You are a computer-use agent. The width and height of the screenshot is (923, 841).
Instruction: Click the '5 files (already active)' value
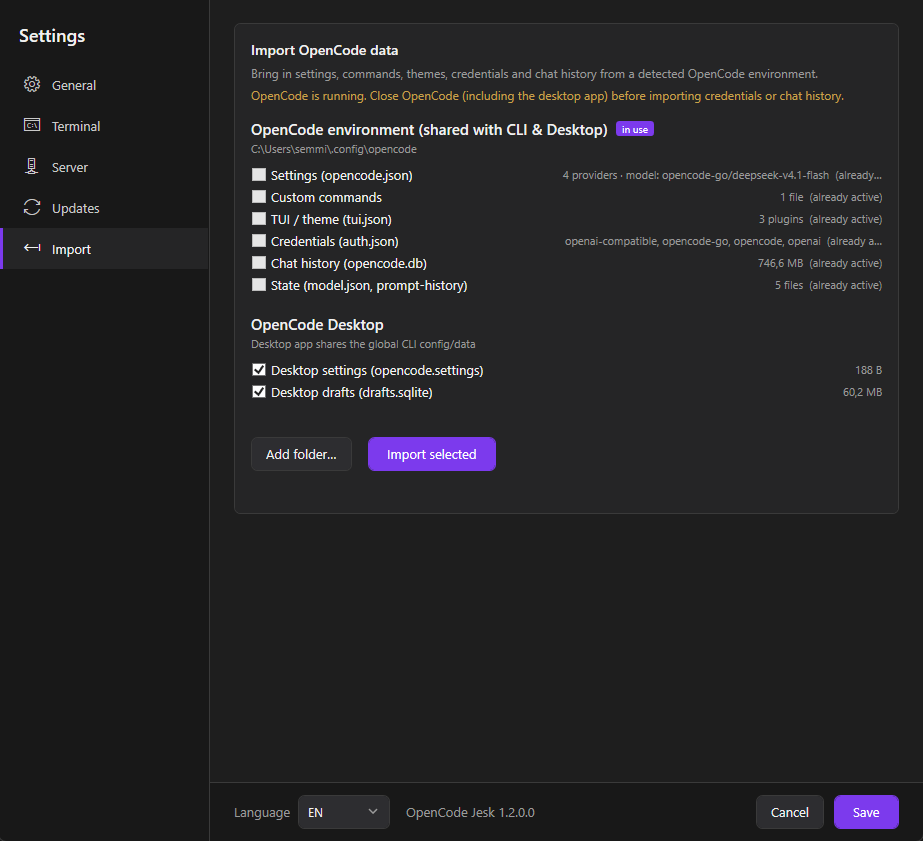828,285
